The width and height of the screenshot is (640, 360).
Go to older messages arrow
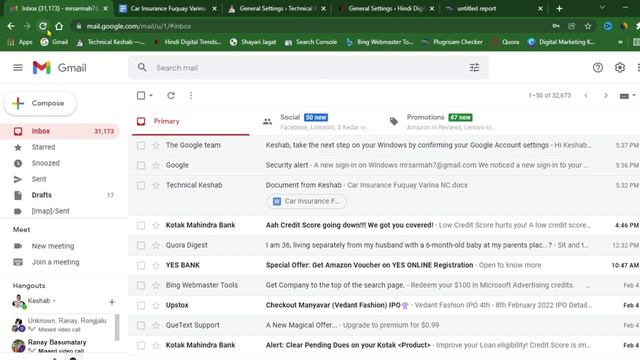(606, 96)
